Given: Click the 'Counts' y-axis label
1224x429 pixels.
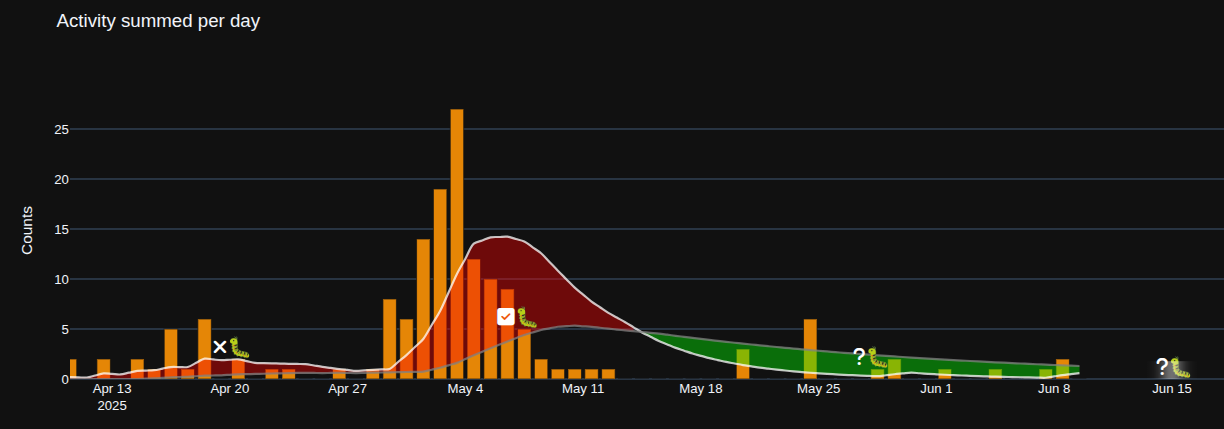Looking at the screenshot, I should pos(27,230).
